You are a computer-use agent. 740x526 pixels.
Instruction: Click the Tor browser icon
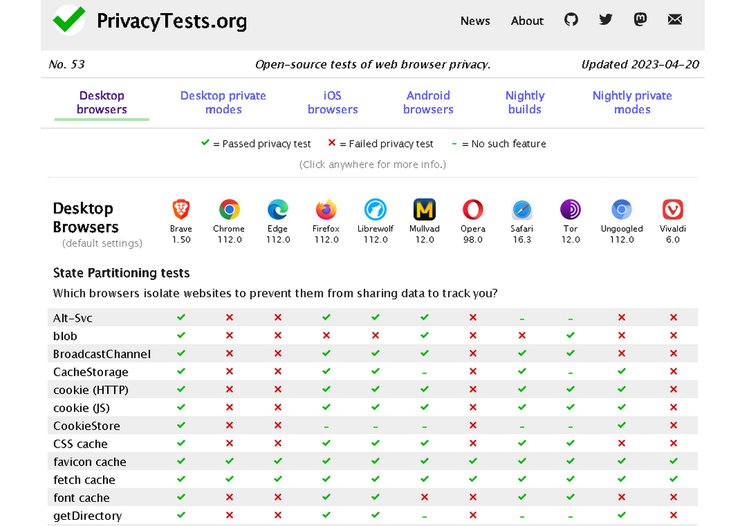coord(570,210)
